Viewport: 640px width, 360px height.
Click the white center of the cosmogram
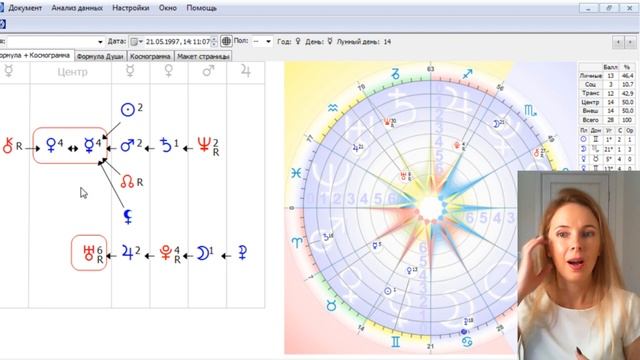pos(431,208)
